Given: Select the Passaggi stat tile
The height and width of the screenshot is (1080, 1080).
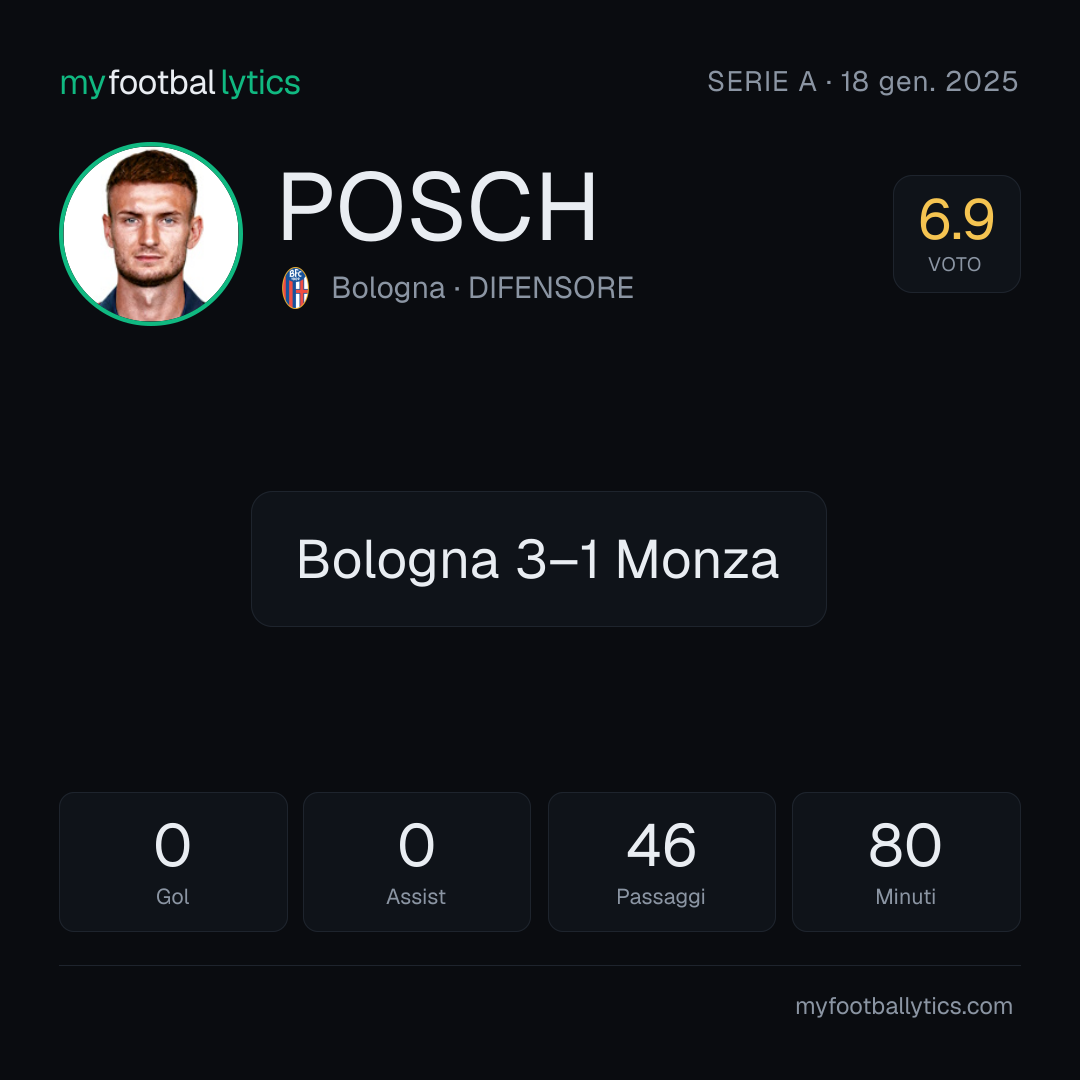Looking at the screenshot, I should [x=661, y=862].
